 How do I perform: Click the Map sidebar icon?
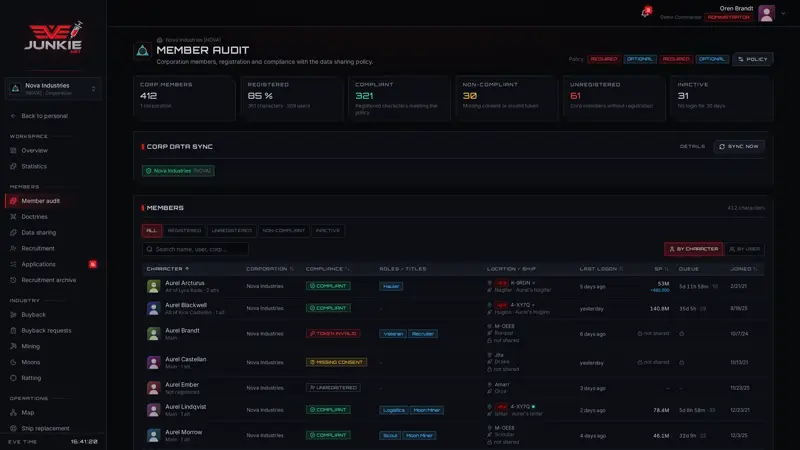13,413
